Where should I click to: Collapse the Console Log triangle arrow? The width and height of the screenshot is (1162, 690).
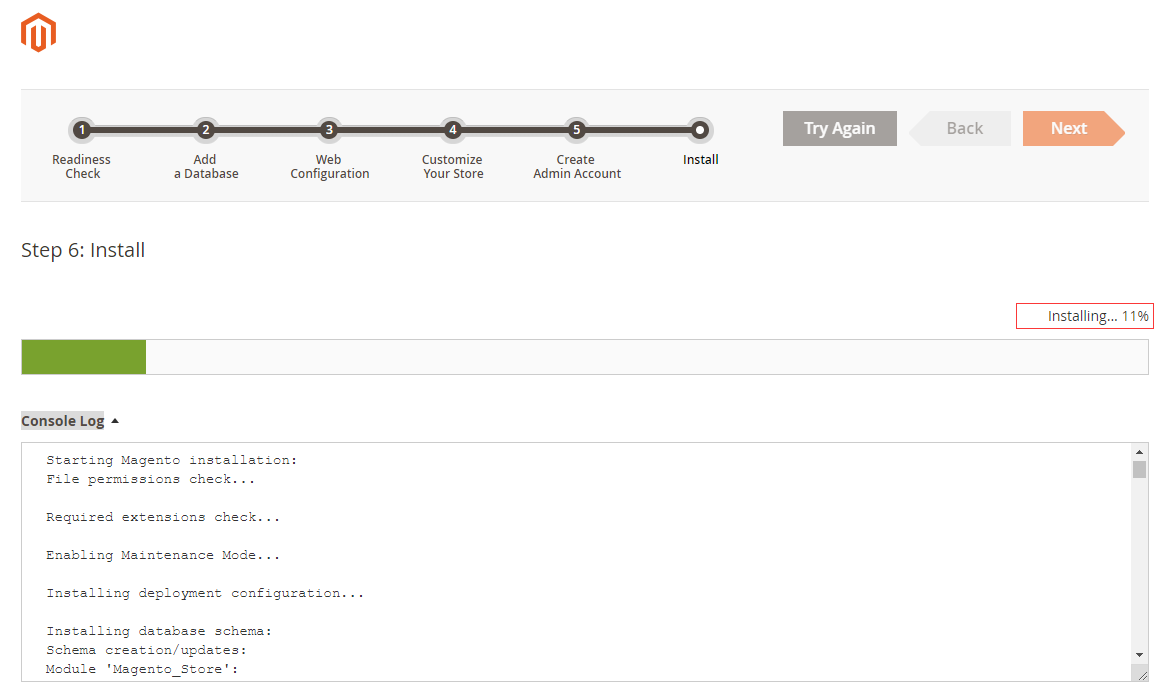pos(115,421)
